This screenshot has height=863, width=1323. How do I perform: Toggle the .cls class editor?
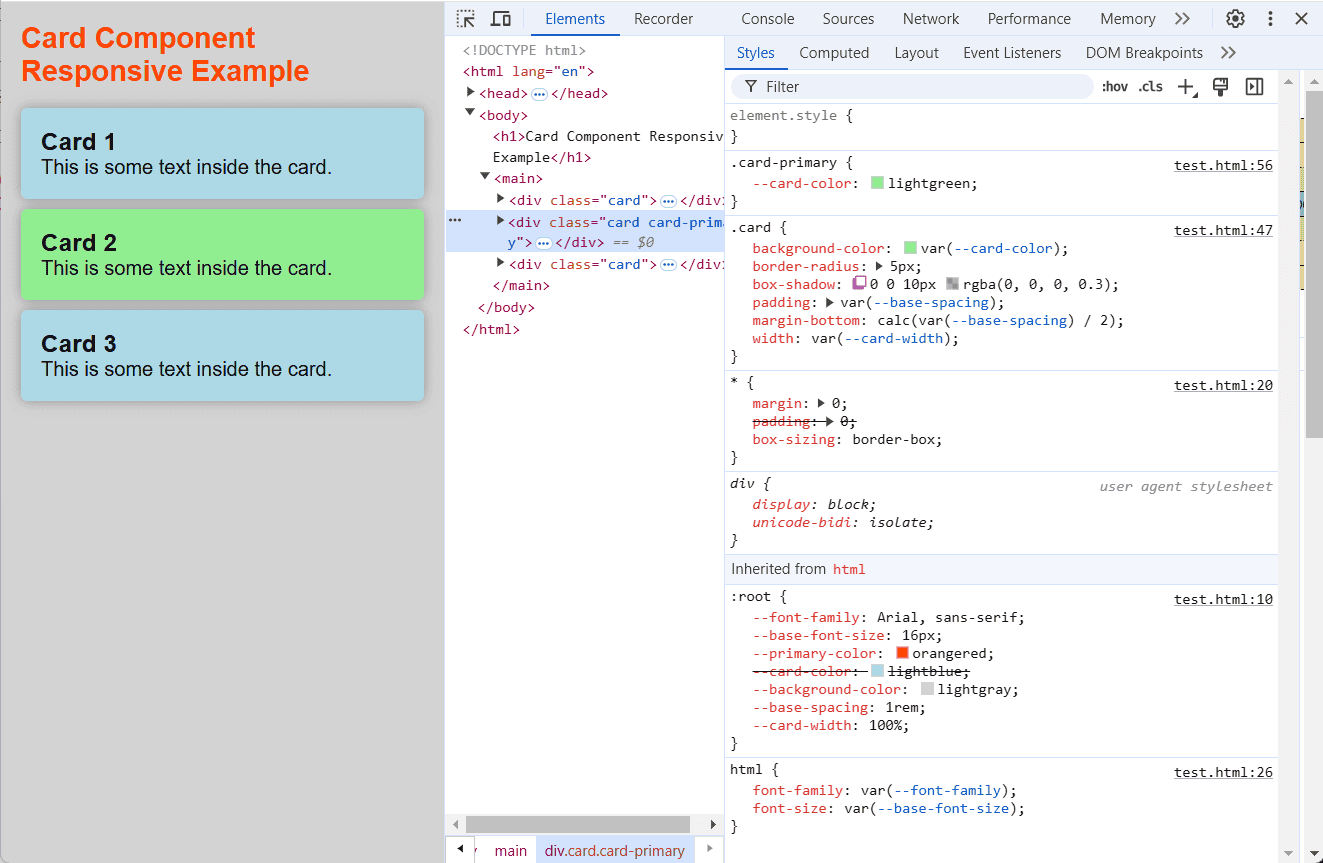1151,87
